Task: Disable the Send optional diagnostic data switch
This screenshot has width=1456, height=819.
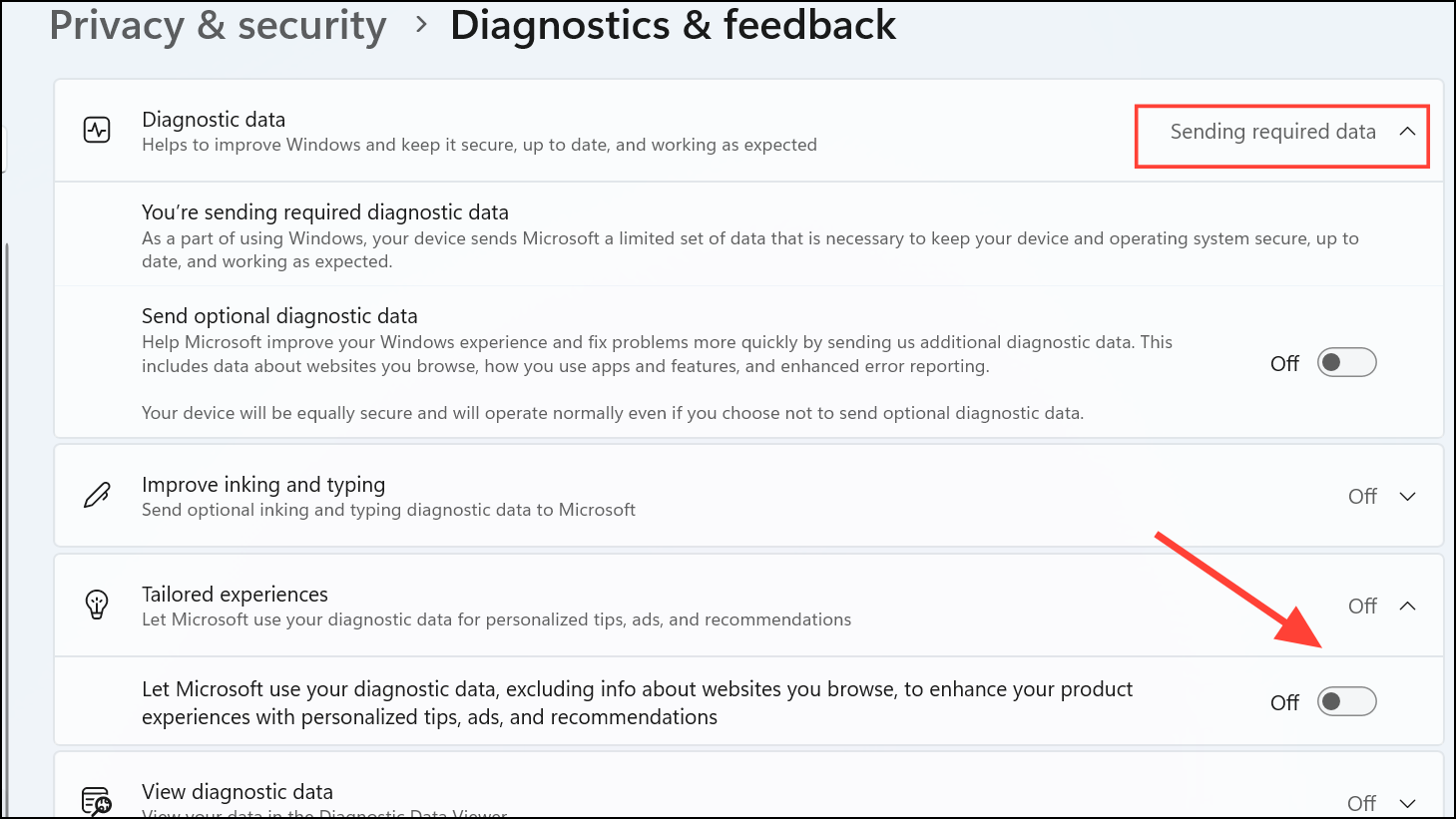Action: click(1346, 362)
